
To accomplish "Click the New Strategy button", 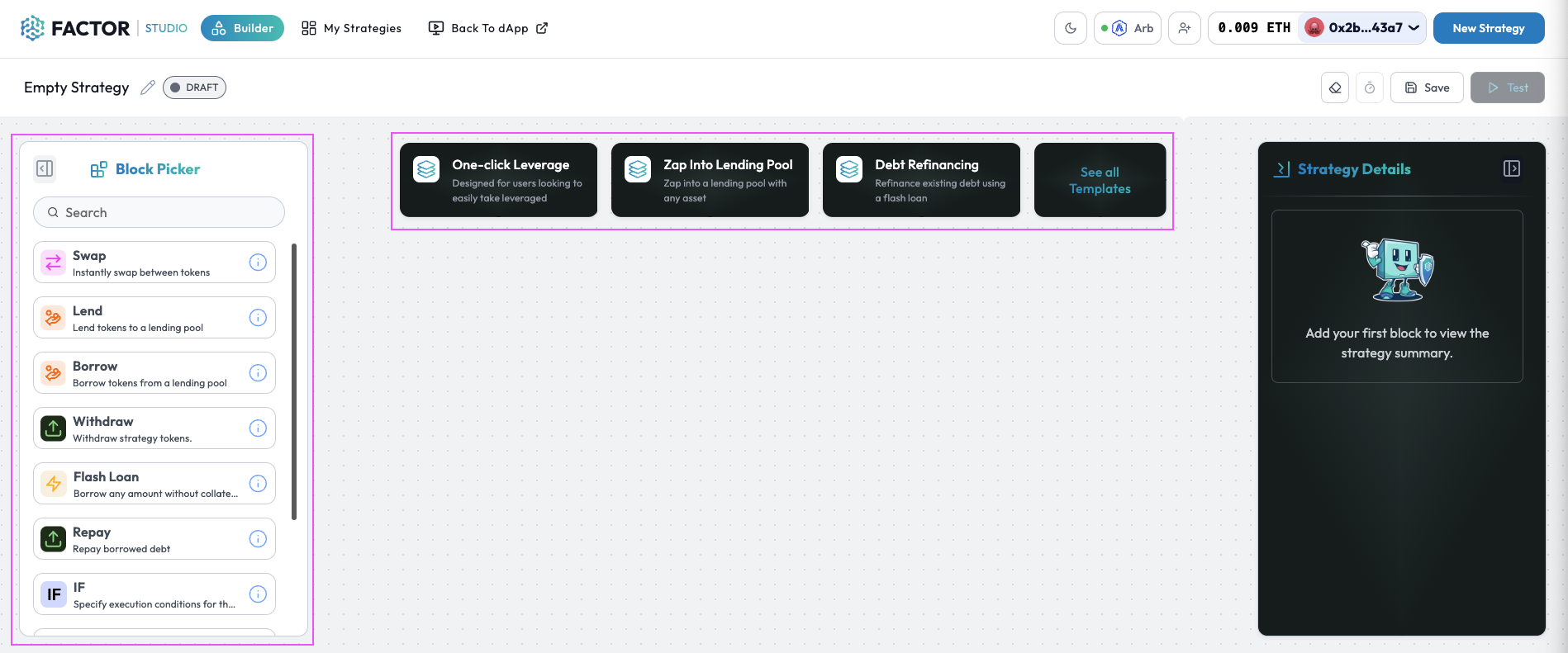I will (1488, 28).
